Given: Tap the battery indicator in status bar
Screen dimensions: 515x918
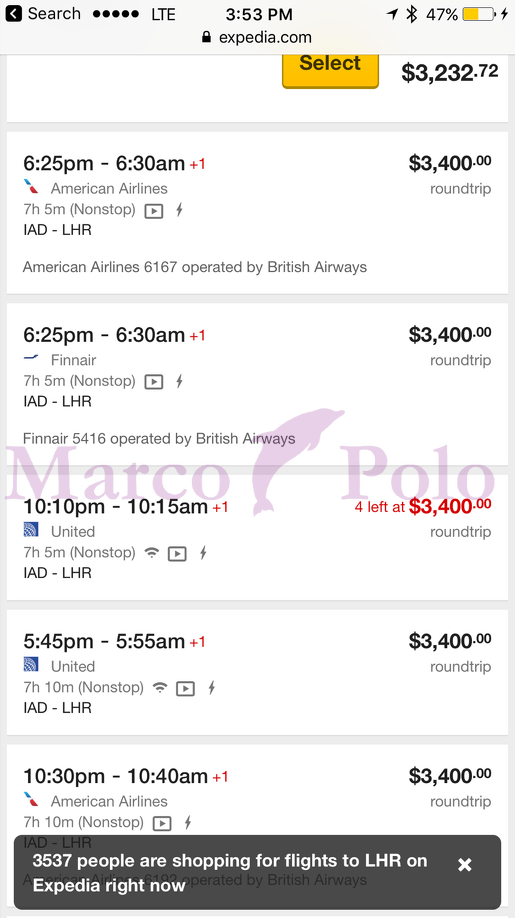Looking at the screenshot, I should 479,14.
